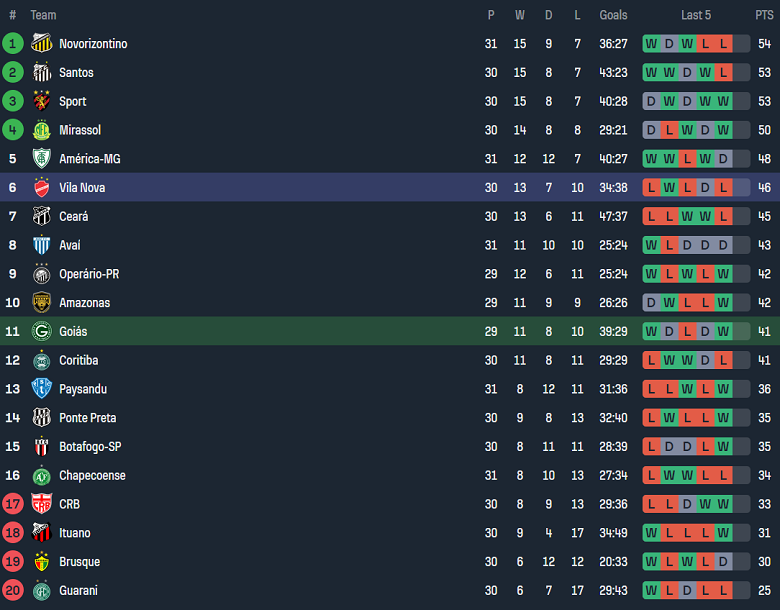Click the Novorizontino club crest
This screenshot has width=780, height=610.
coord(41,43)
